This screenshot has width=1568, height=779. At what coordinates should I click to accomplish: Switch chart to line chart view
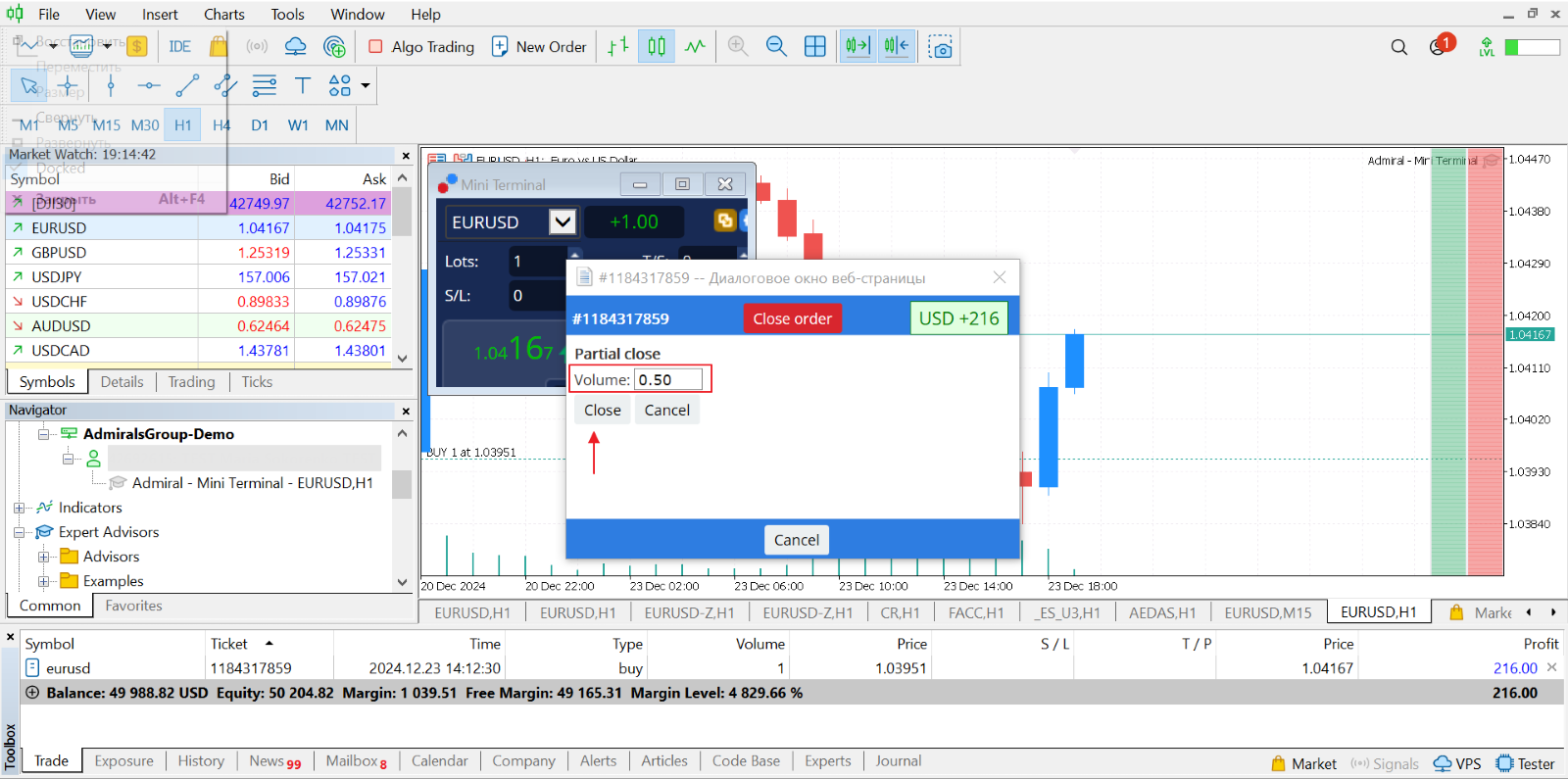coord(695,46)
